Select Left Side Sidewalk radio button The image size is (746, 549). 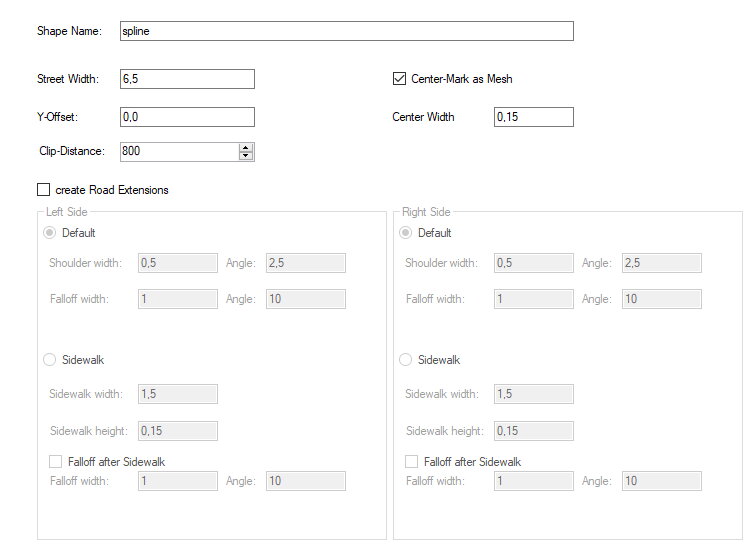pyautogui.click(x=49, y=360)
